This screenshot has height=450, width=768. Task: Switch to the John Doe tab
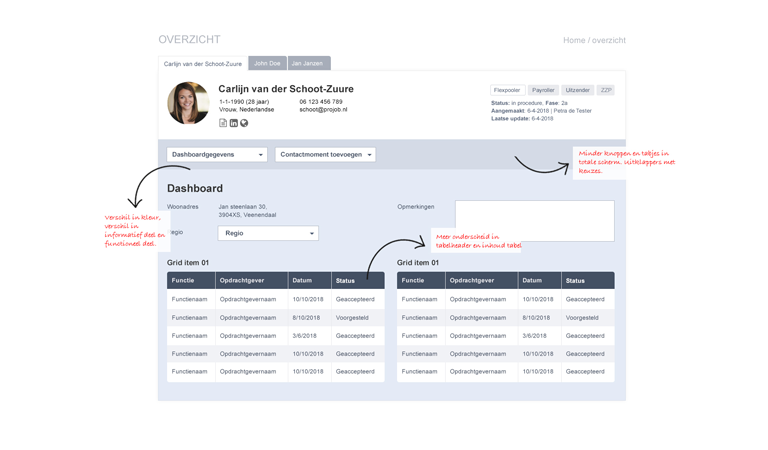tap(267, 63)
